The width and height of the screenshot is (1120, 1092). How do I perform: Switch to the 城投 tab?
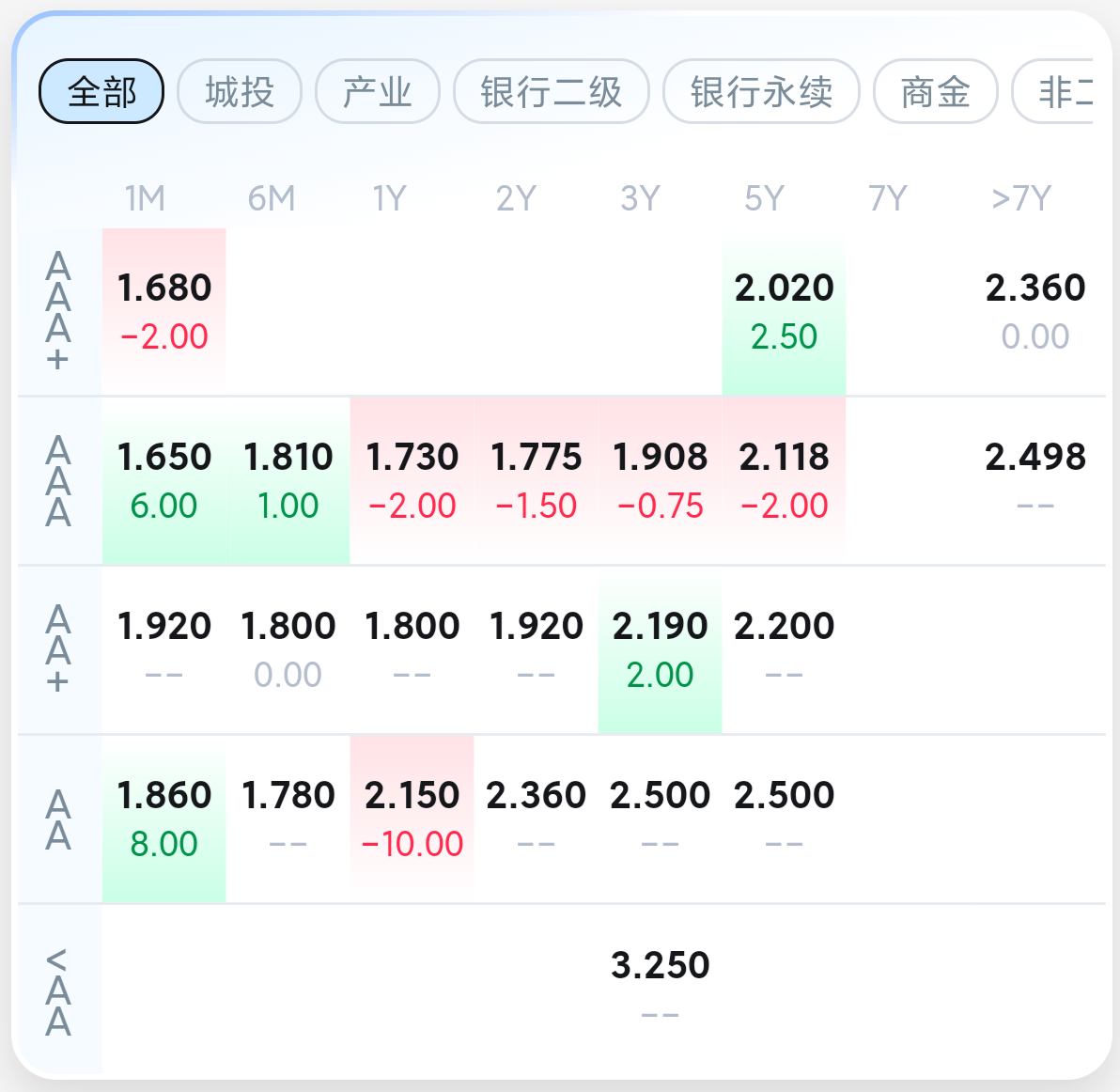click(x=240, y=92)
